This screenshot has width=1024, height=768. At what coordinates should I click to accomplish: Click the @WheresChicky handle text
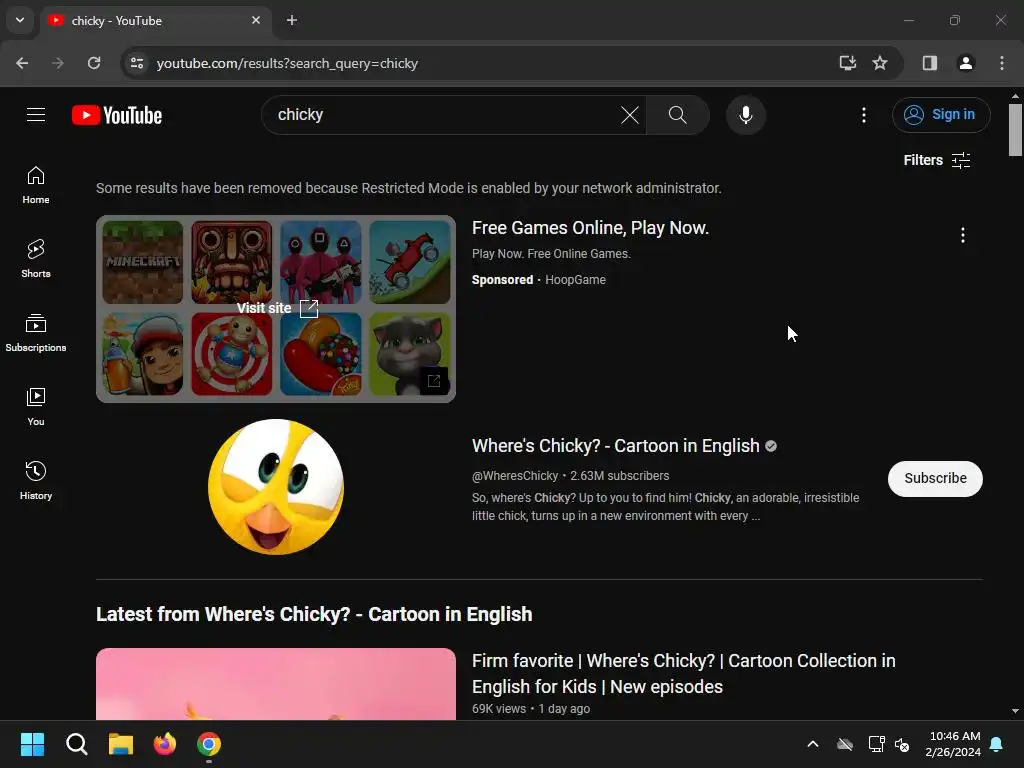click(515, 476)
